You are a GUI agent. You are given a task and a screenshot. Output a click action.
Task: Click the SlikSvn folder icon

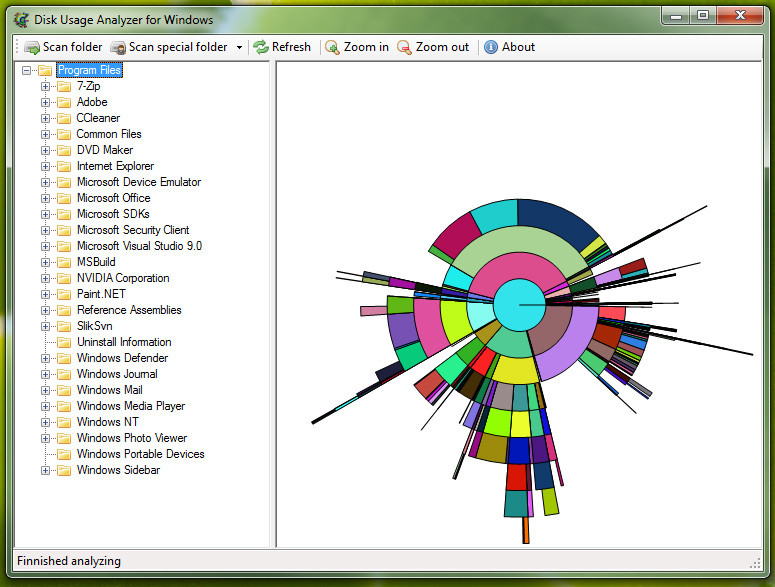click(64, 326)
